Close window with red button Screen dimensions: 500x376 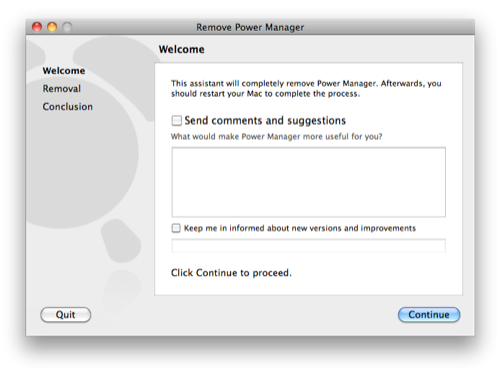37,27
